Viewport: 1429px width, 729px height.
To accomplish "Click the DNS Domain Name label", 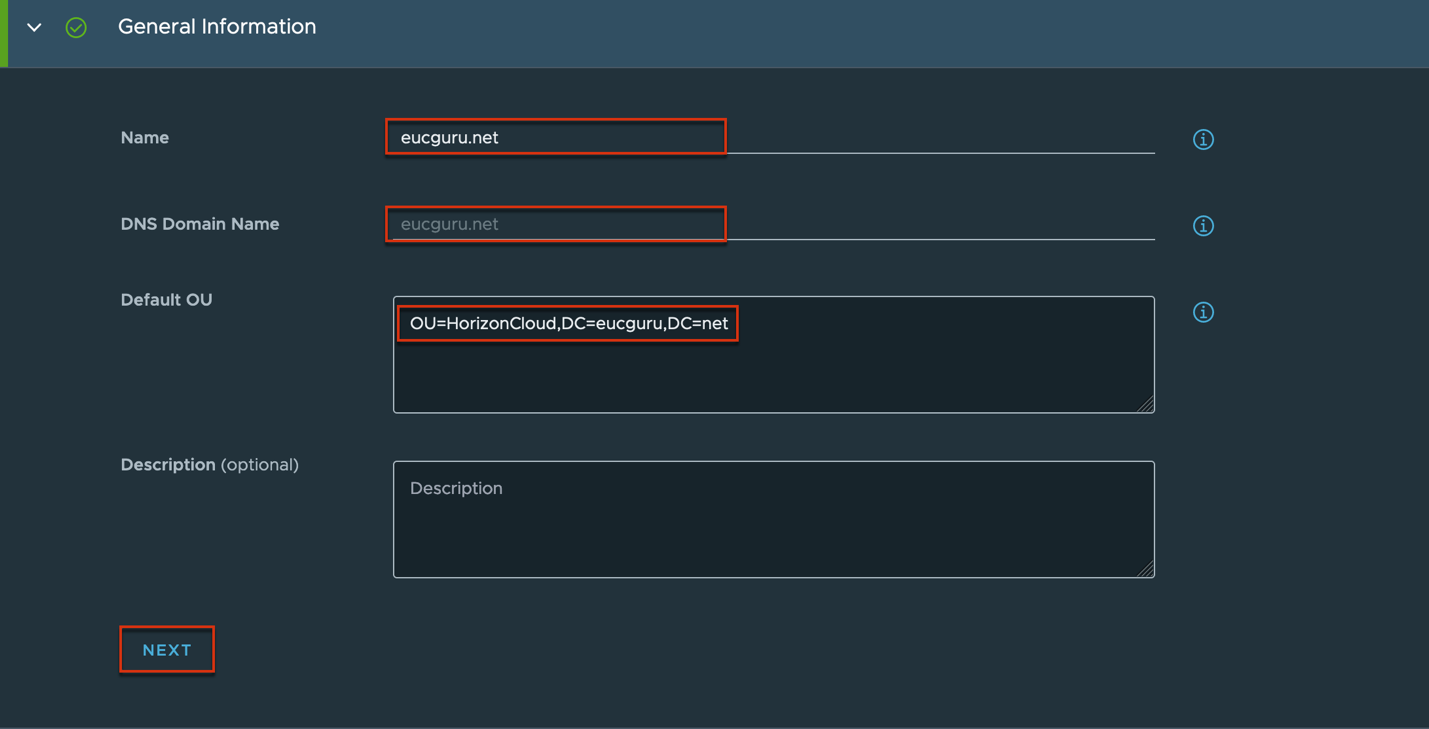I will [200, 224].
